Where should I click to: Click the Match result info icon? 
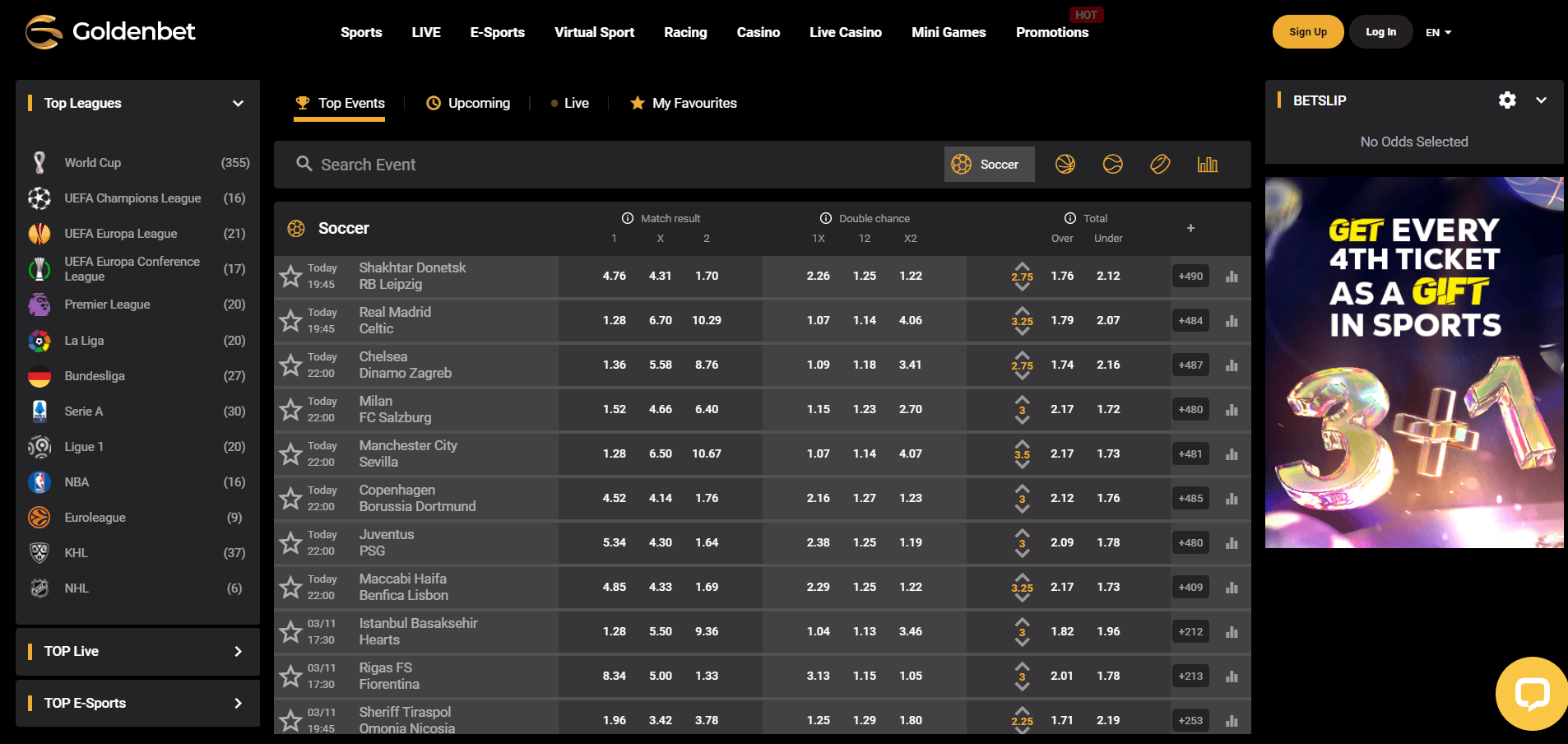pos(628,218)
